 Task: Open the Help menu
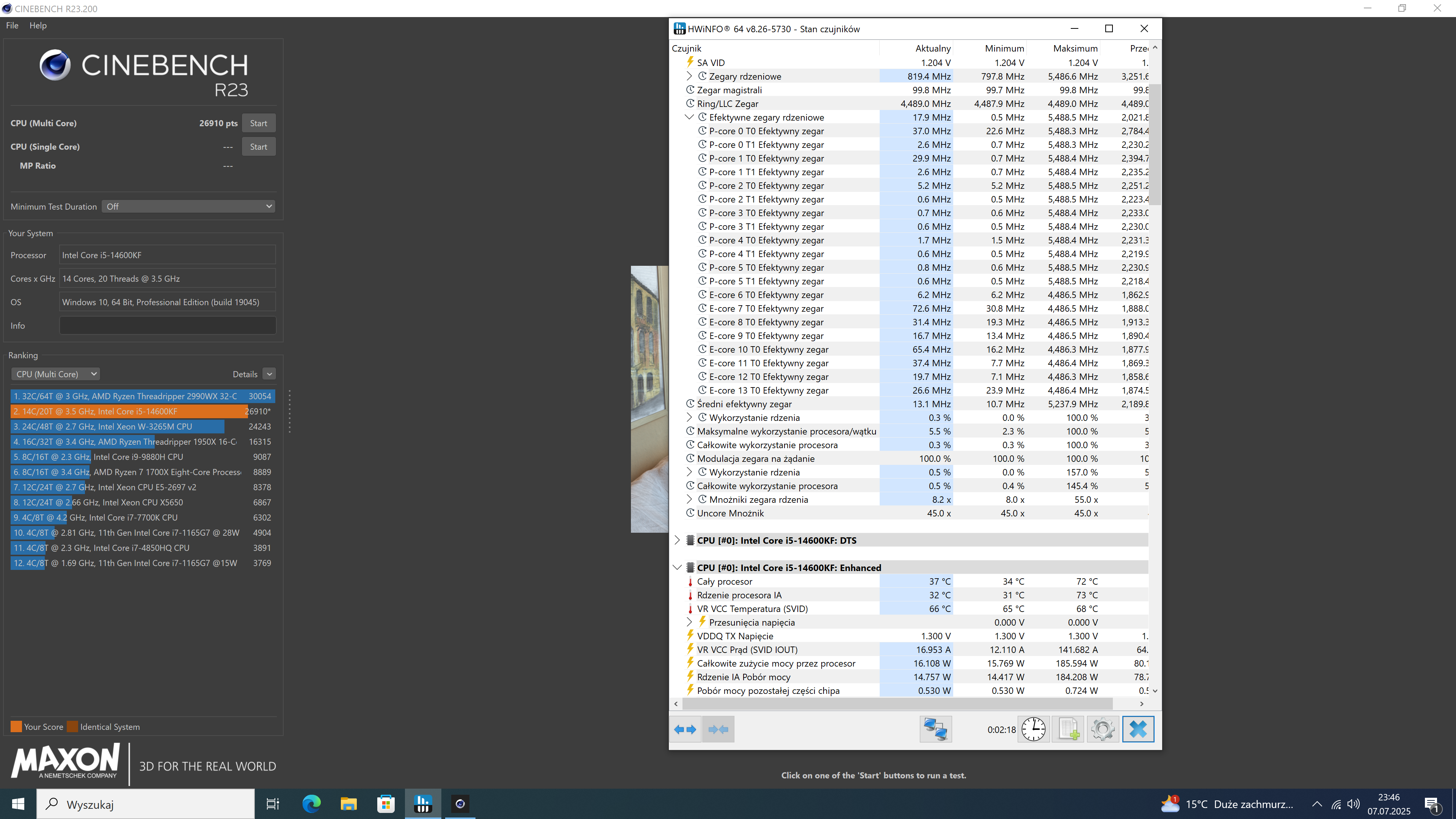38,25
